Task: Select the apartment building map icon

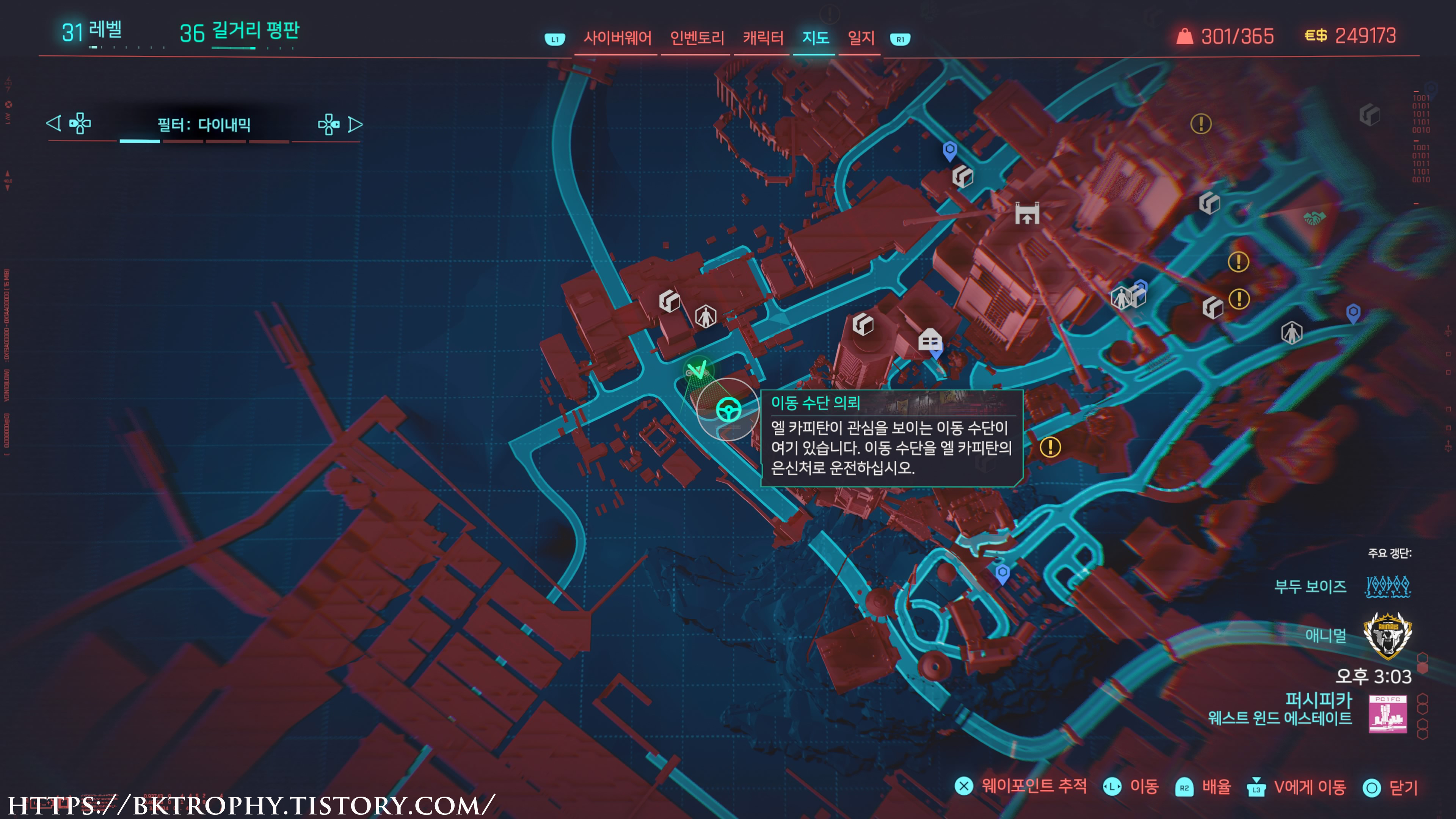Action: pyautogui.click(x=929, y=340)
